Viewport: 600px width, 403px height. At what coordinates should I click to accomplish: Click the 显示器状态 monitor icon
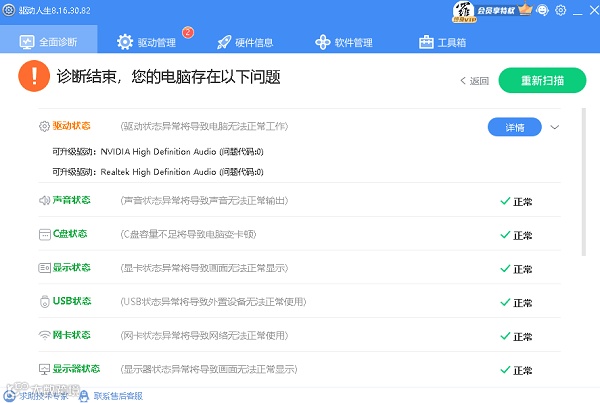pos(44,369)
